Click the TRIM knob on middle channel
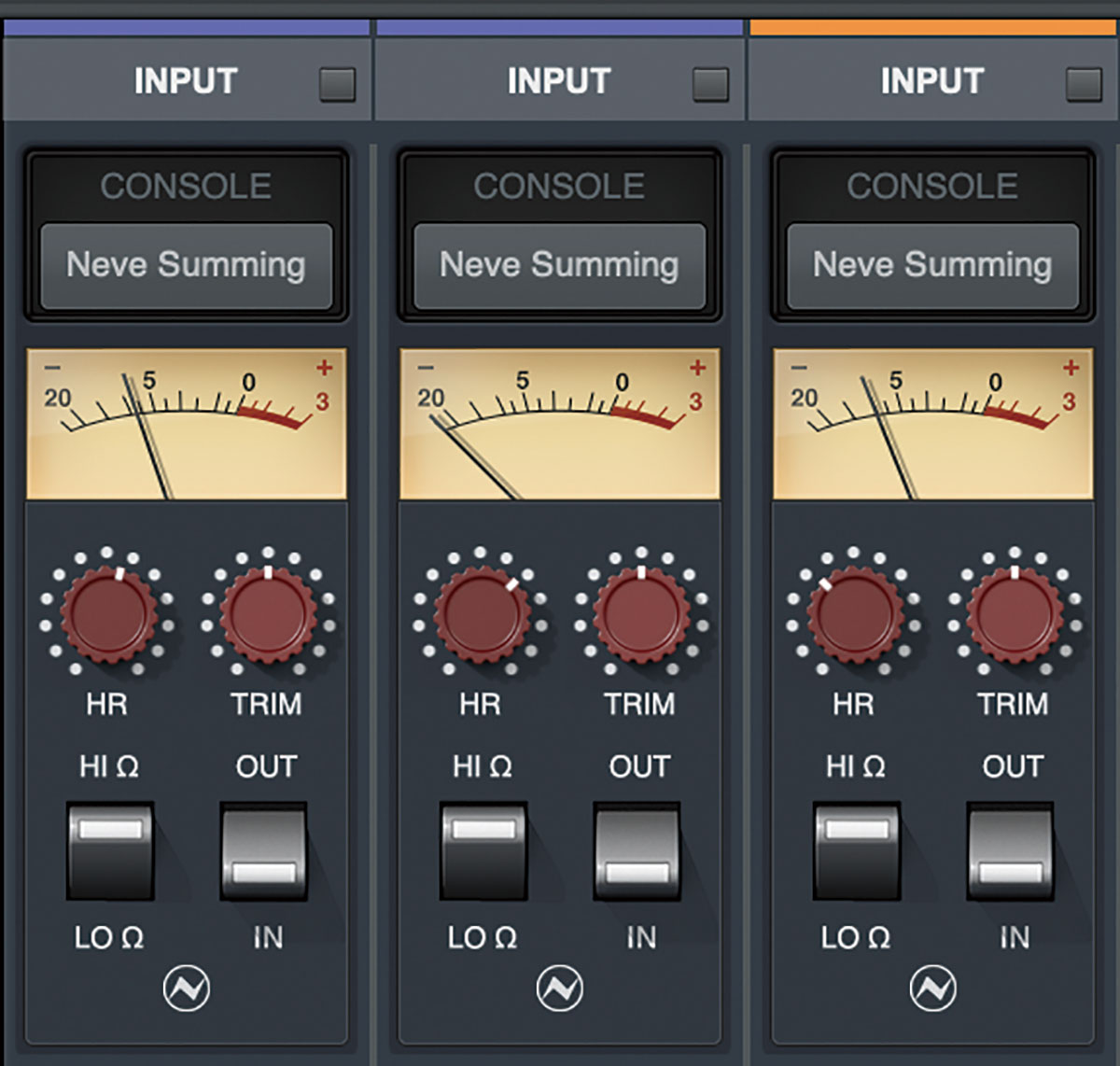The height and width of the screenshot is (1066, 1120). [641, 613]
